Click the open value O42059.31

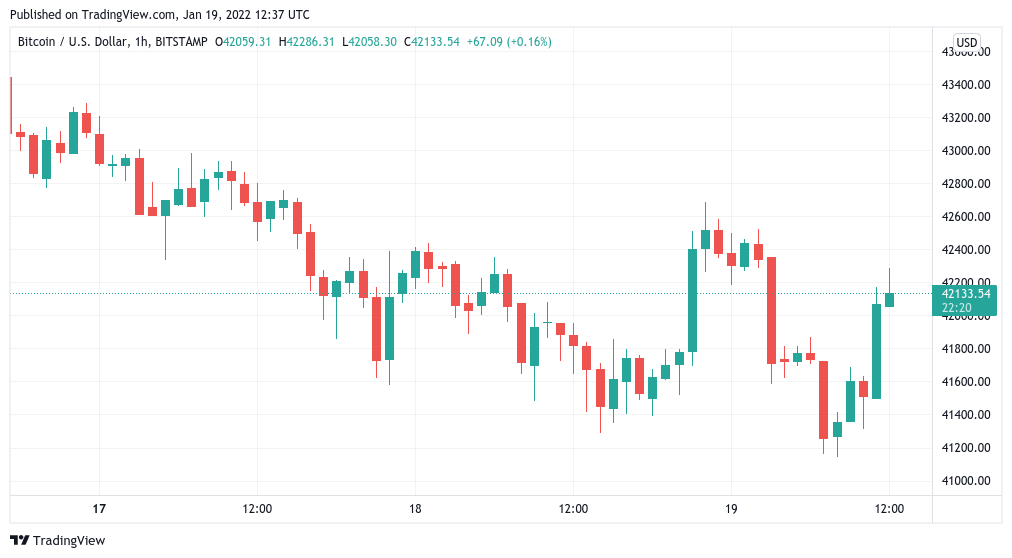coord(243,42)
